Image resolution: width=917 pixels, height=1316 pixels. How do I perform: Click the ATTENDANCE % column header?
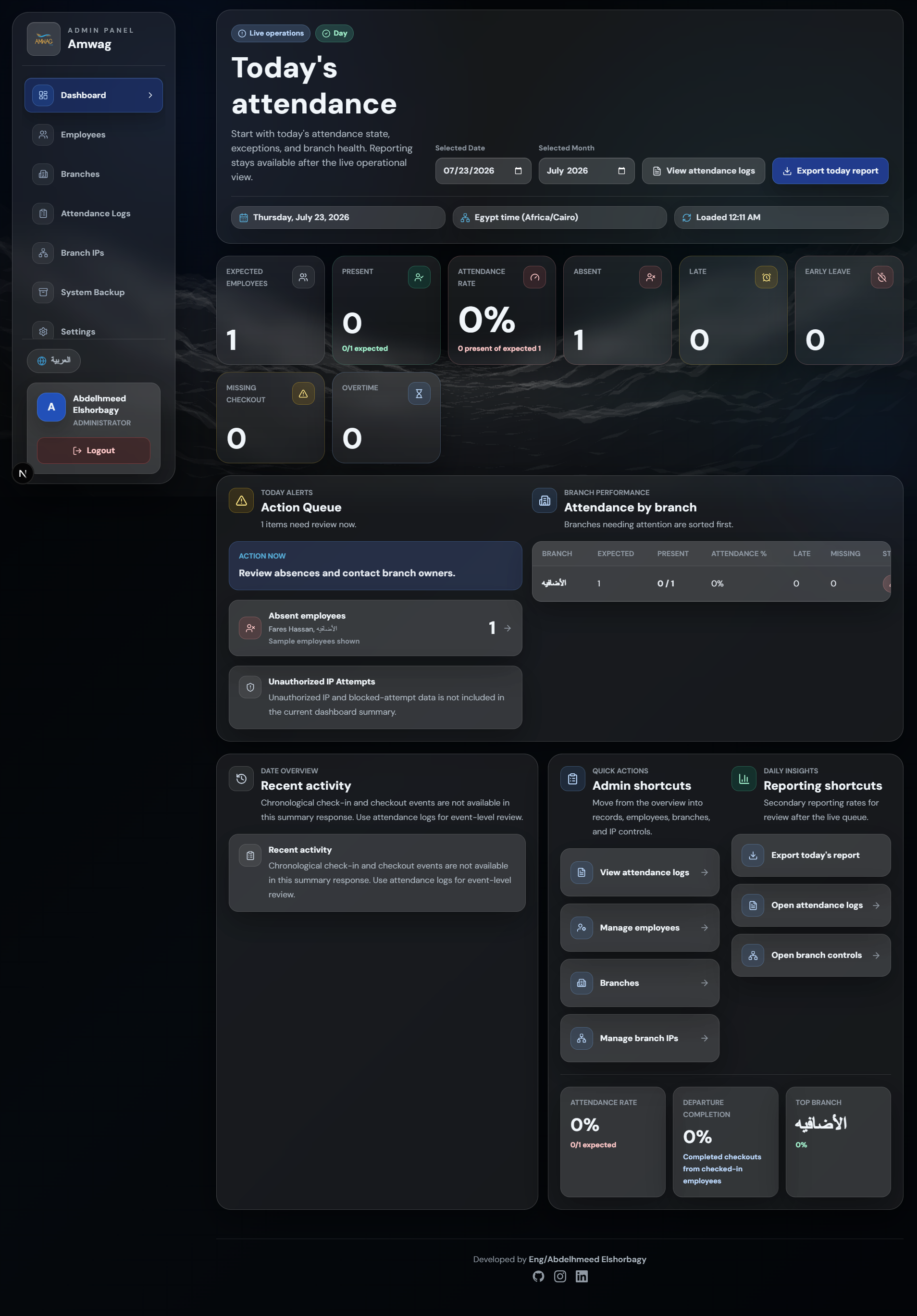pyautogui.click(x=738, y=554)
